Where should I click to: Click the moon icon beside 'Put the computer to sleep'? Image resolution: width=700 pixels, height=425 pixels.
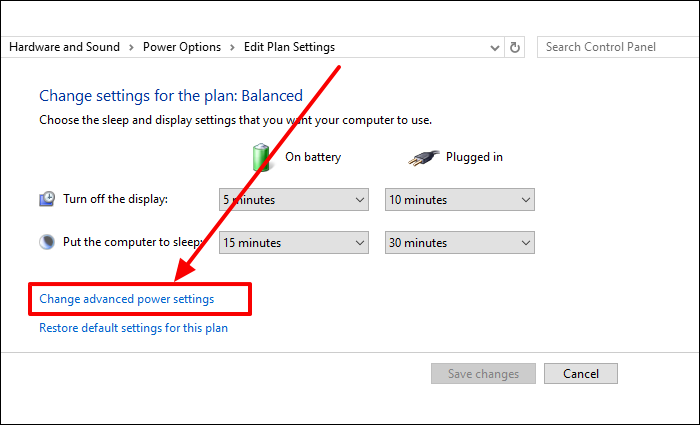(48, 242)
